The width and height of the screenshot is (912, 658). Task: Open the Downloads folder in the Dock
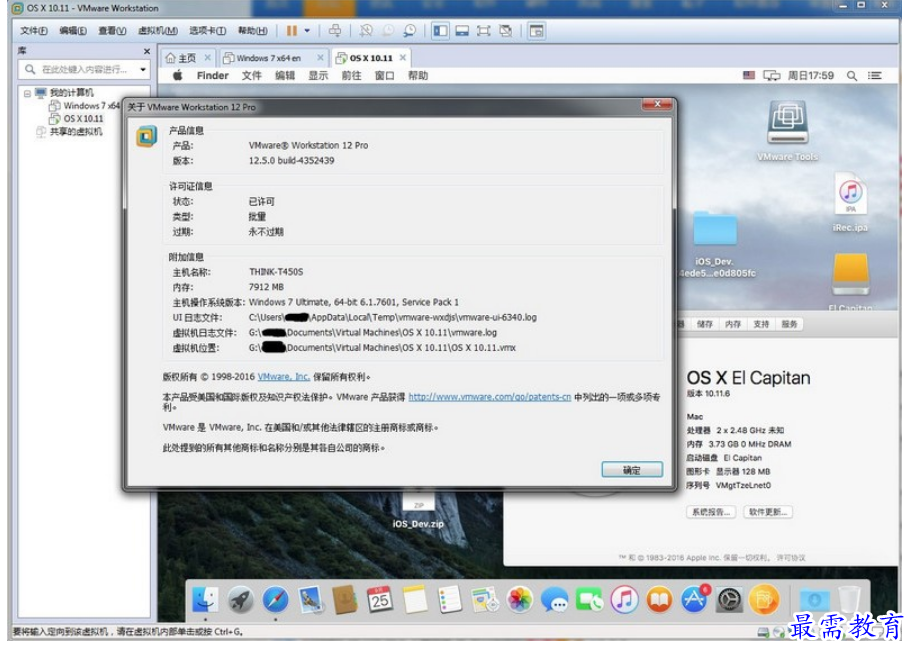pos(814,600)
